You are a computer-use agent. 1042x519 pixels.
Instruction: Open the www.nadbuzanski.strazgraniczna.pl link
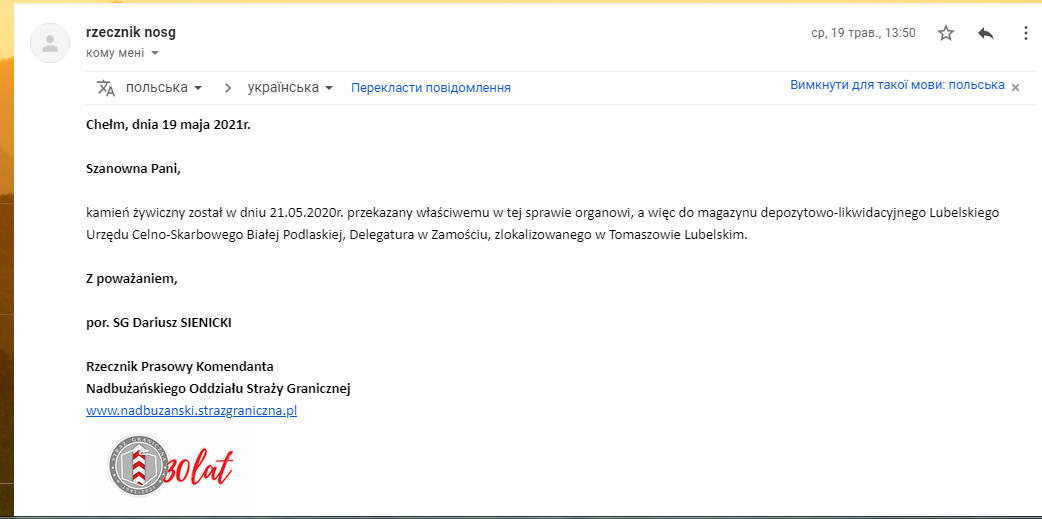192,411
